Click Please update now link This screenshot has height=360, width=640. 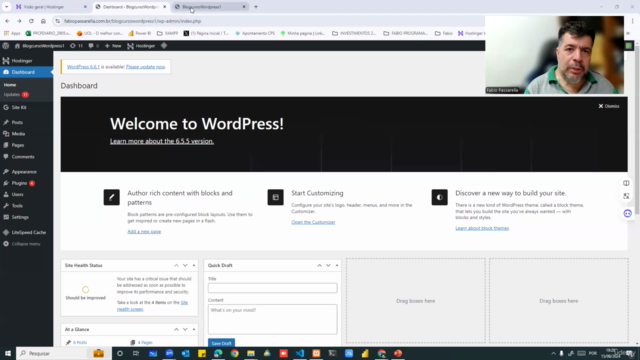pos(145,67)
